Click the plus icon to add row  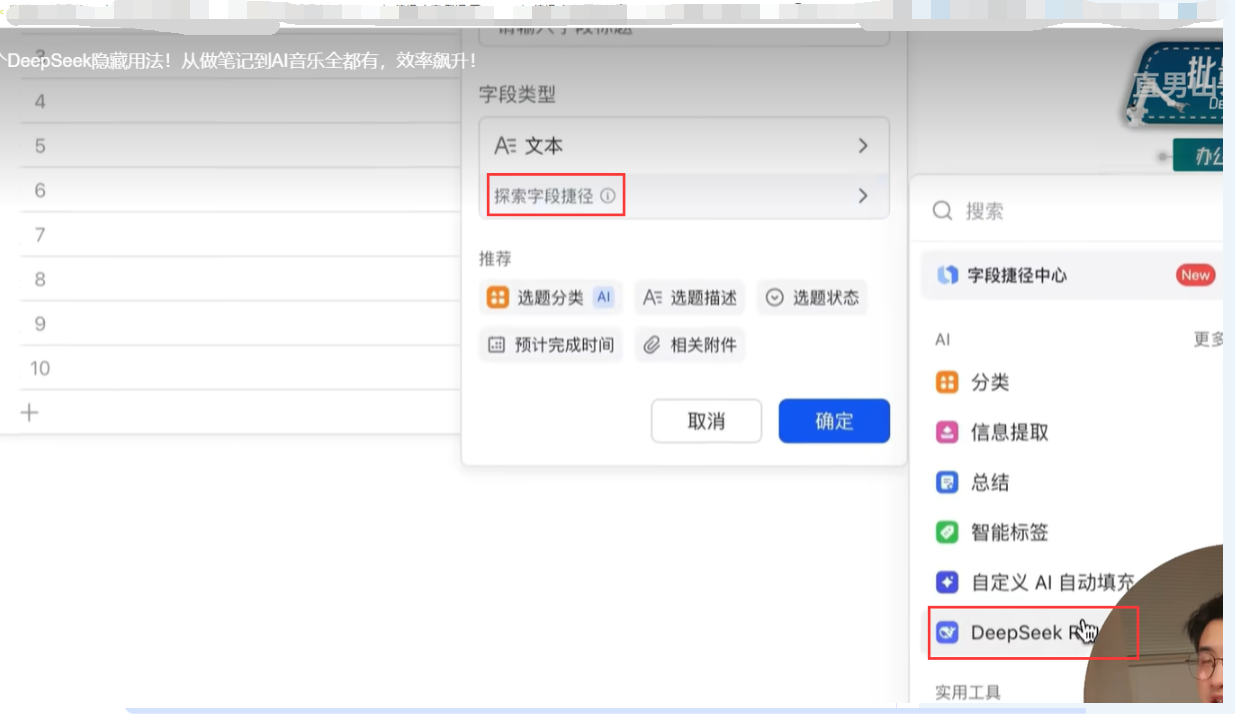tap(29, 412)
